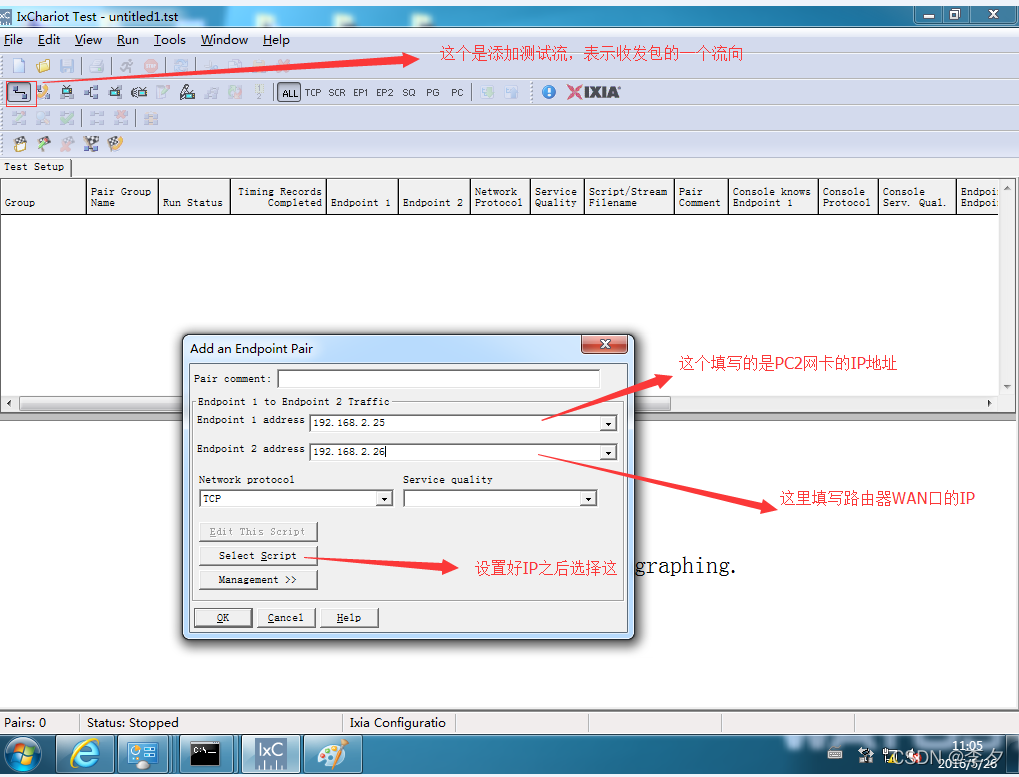Open the Service quality dropdown

(x=588, y=499)
